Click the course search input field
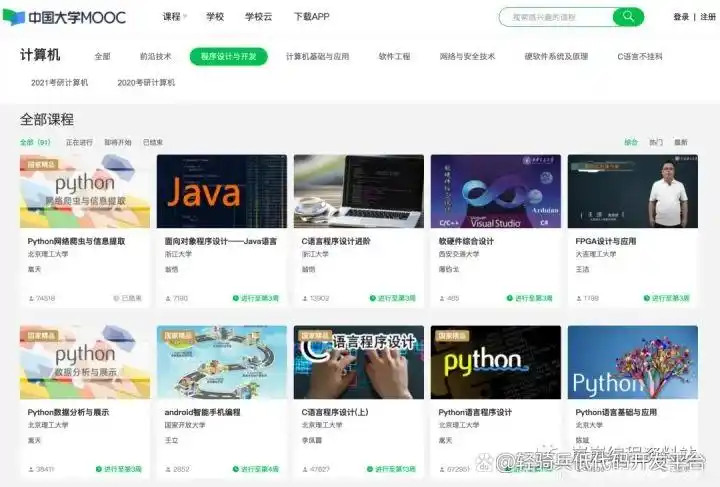Image resolution: width=720 pixels, height=487 pixels. pos(555,17)
